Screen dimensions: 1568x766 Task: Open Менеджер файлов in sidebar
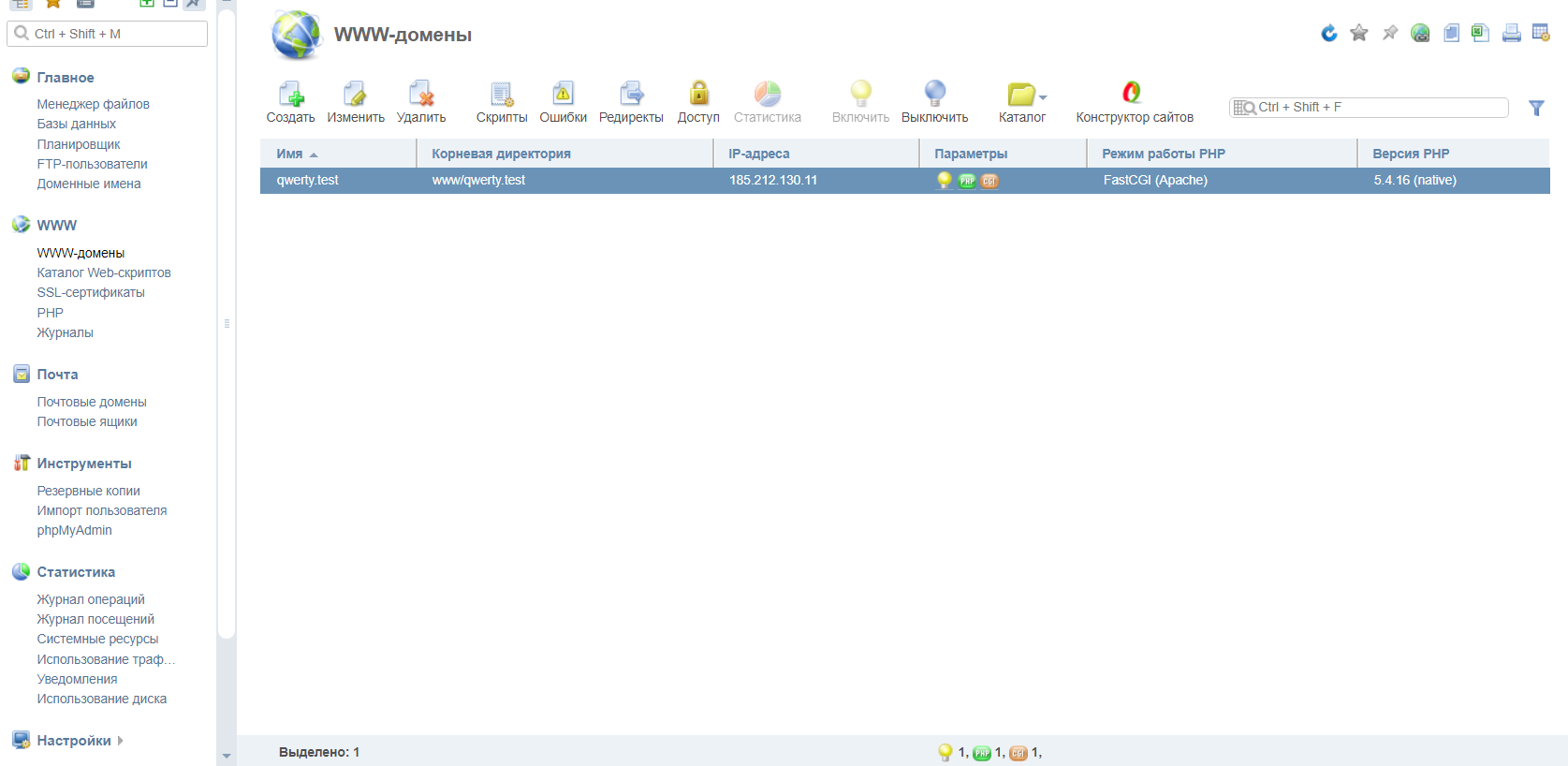point(94,104)
